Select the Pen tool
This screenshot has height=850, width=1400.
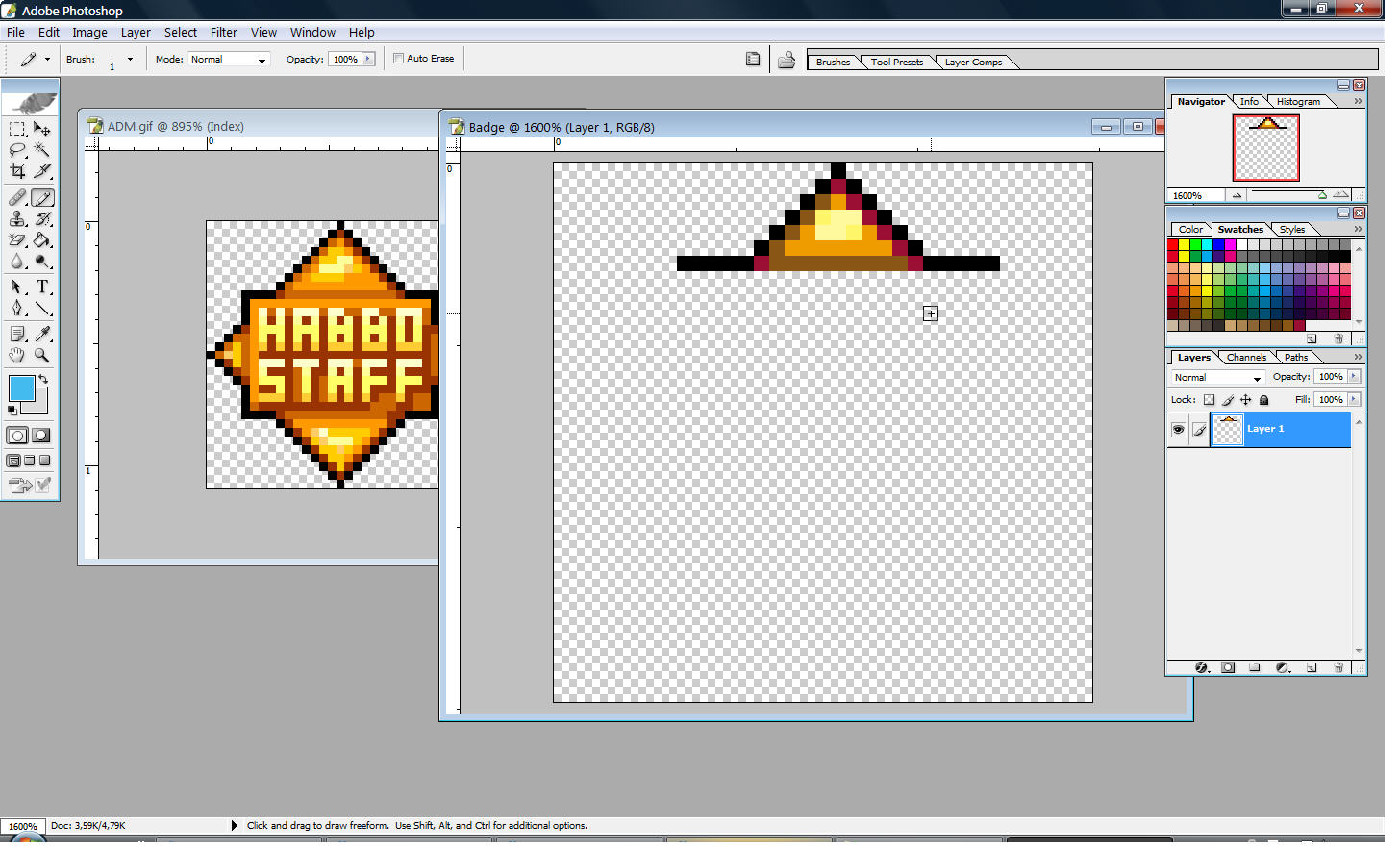pos(17,310)
